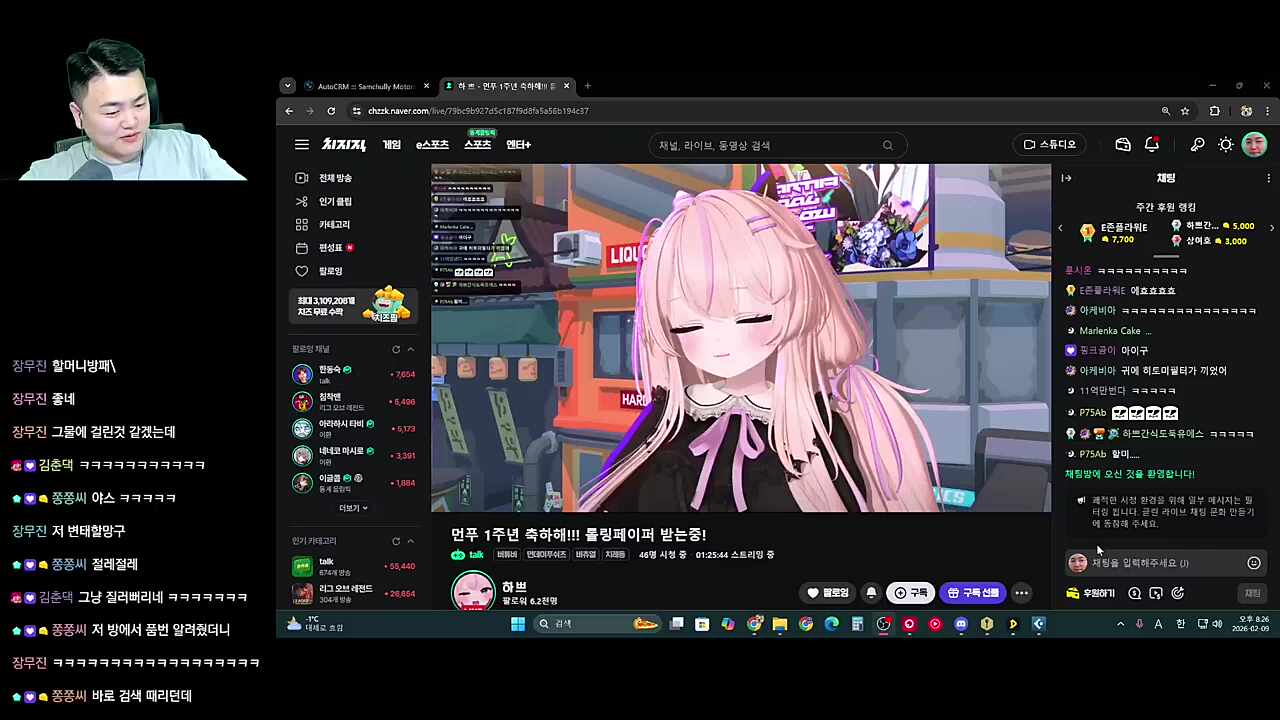Launch YouTube from the Windows taskbar

tap(935, 624)
